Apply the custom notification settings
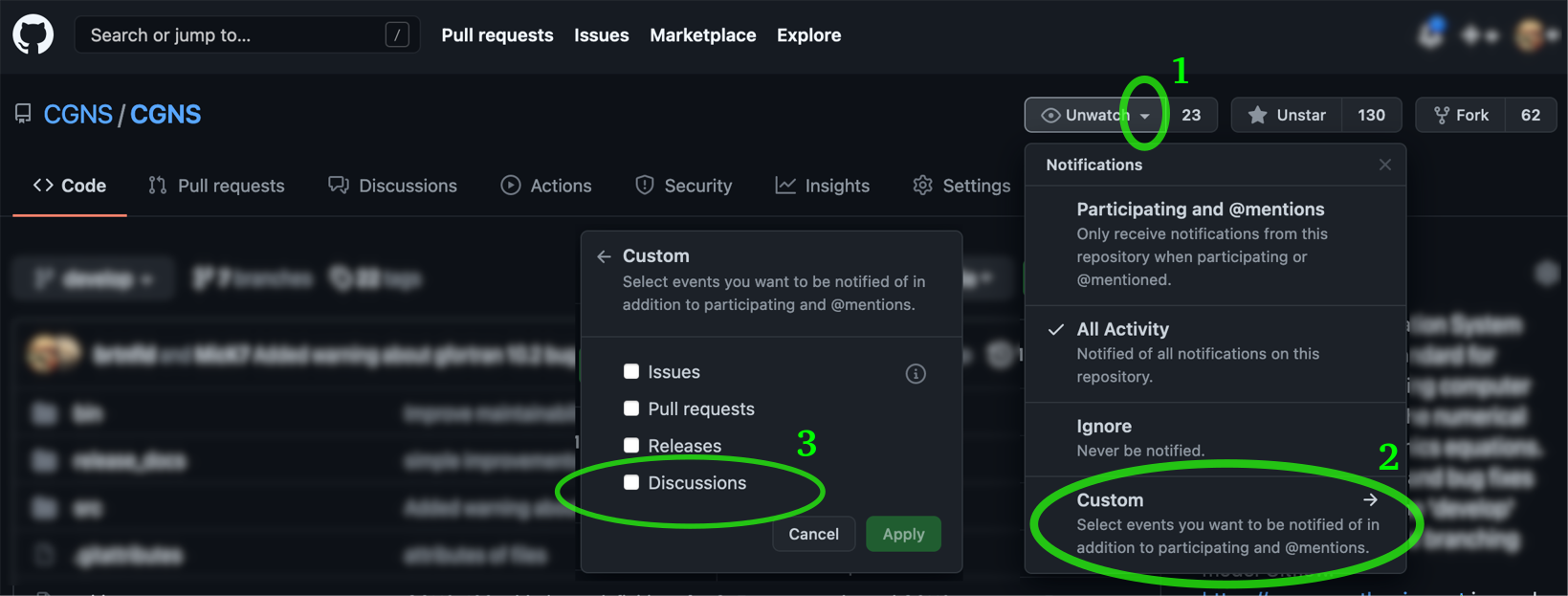Image resolution: width=1568 pixels, height=596 pixels. click(904, 534)
